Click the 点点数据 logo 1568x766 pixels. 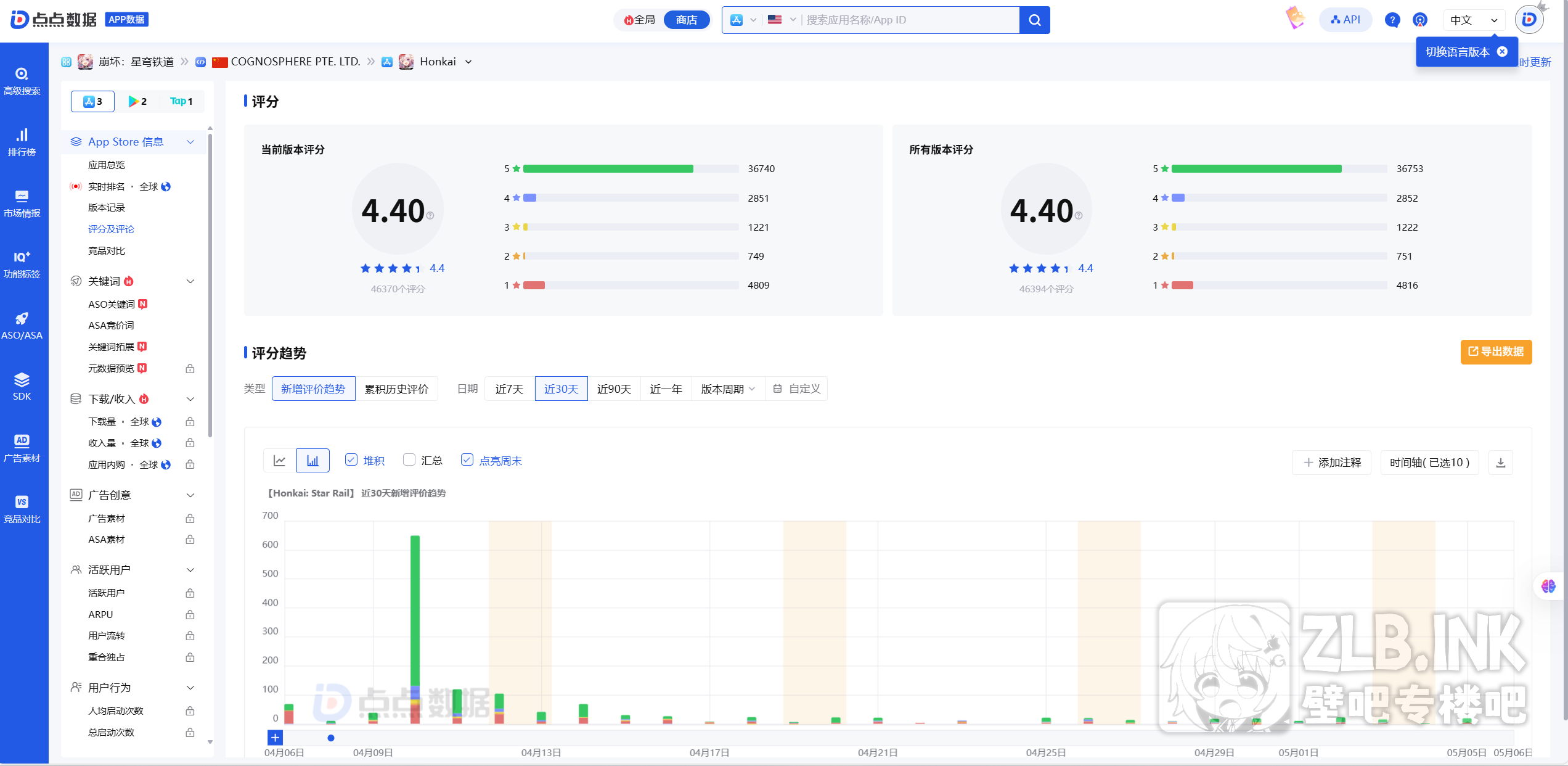coord(54,19)
